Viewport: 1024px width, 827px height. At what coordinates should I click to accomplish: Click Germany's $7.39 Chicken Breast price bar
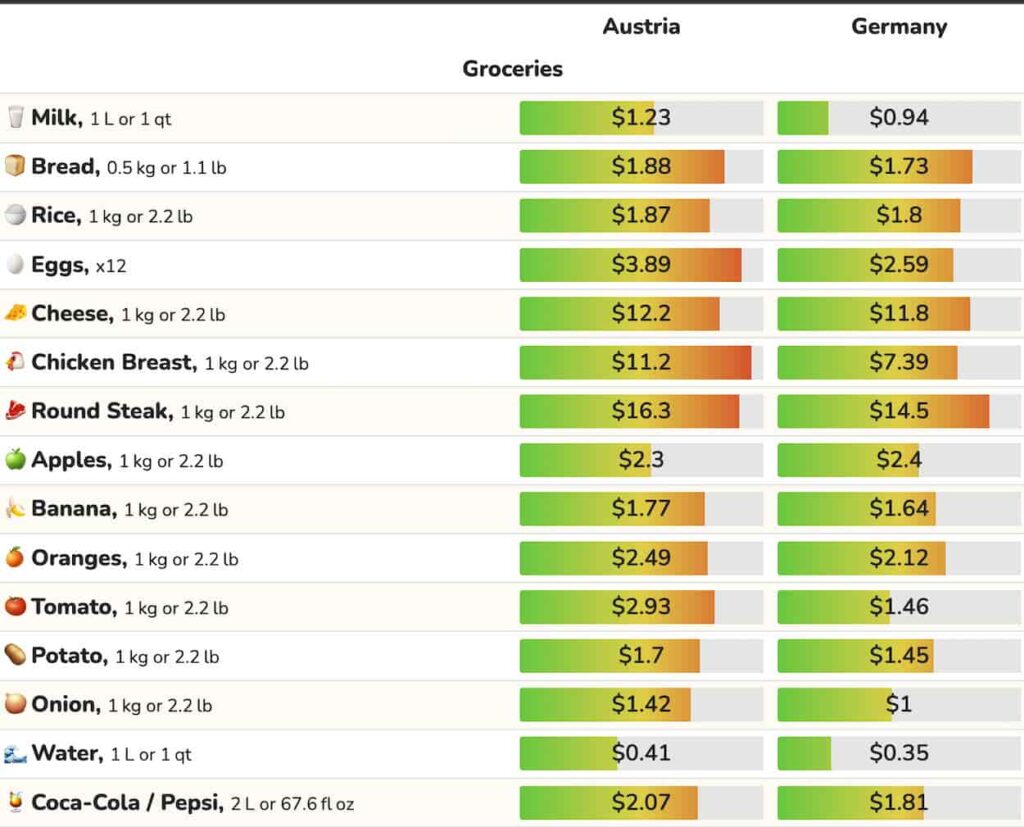(x=898, y=362)
